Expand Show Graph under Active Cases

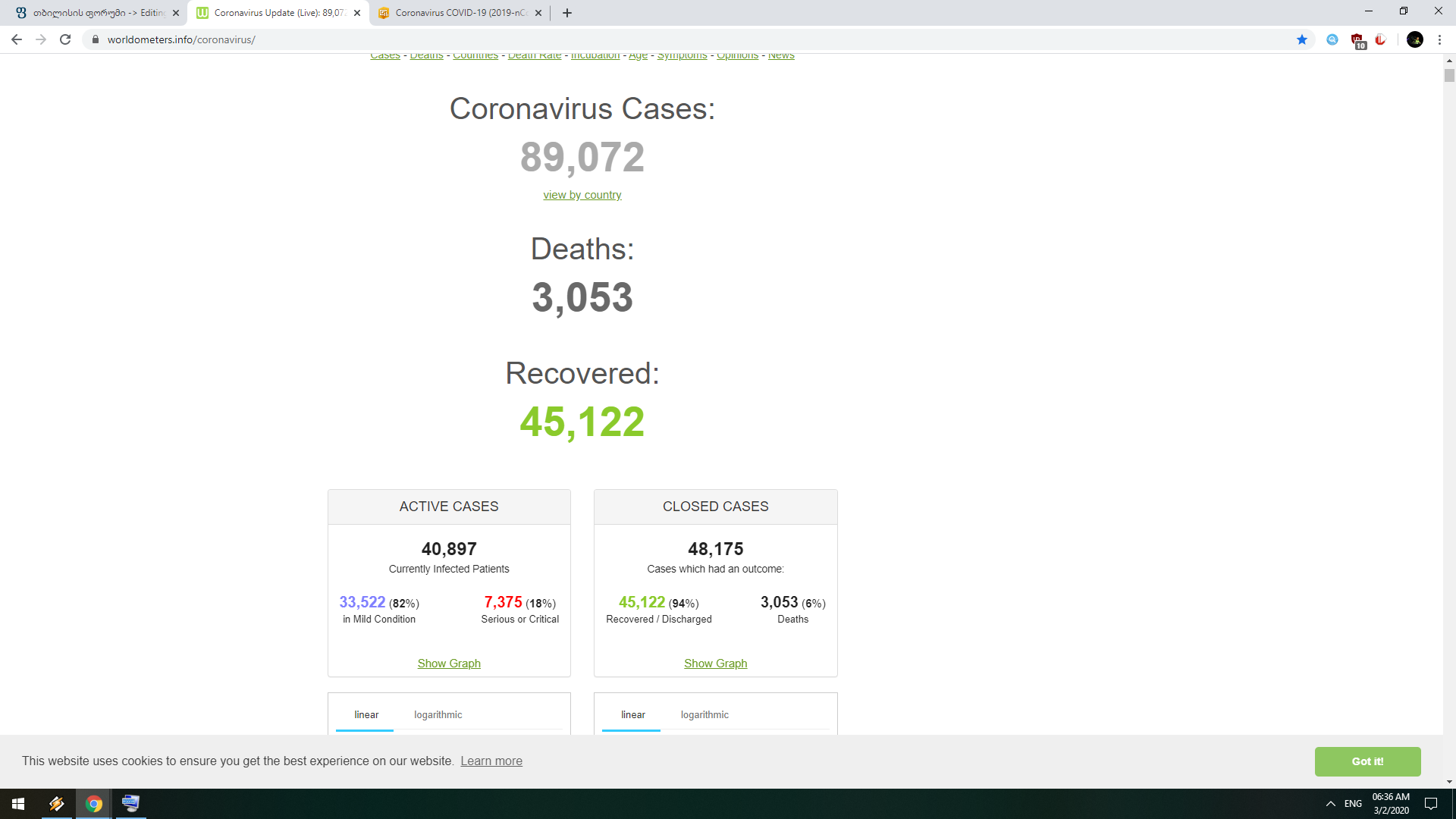449,664
